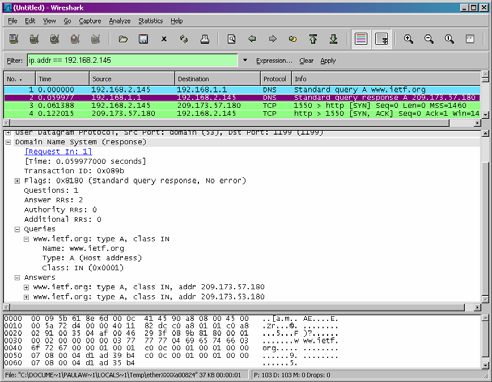Open the View menu
492x382 pixels.
(49, 21)
